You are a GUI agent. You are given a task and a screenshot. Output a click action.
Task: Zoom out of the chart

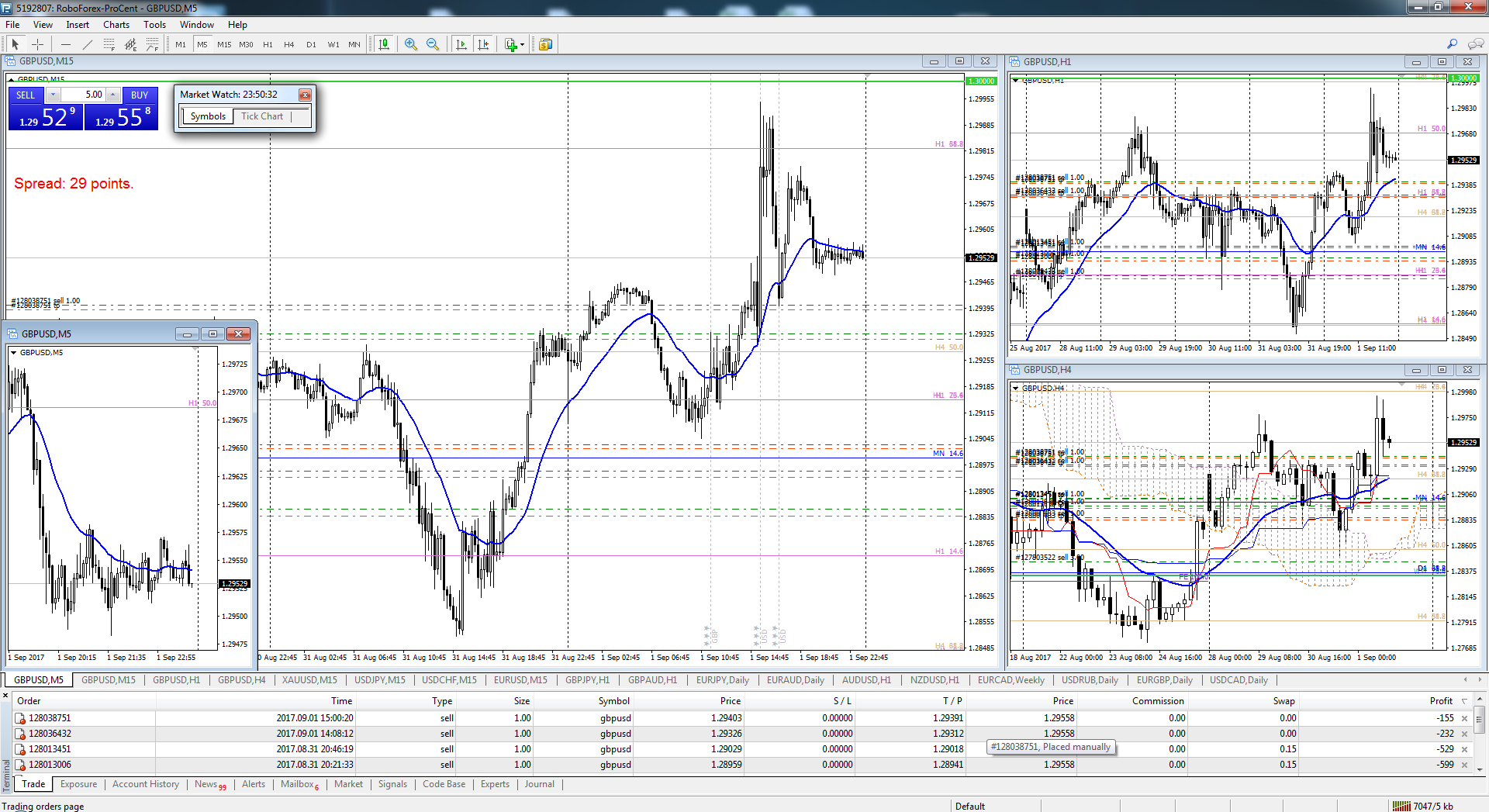433,44
